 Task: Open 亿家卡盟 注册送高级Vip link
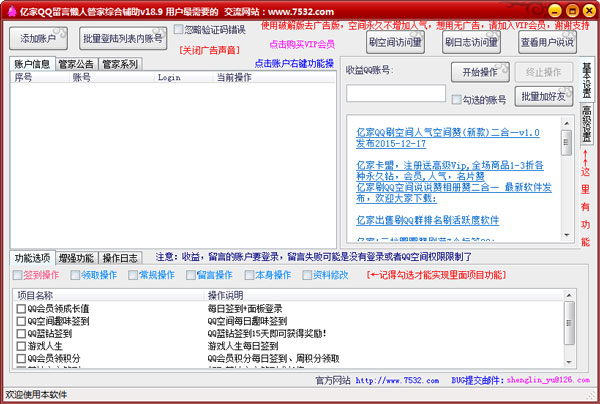click(450, 171)
